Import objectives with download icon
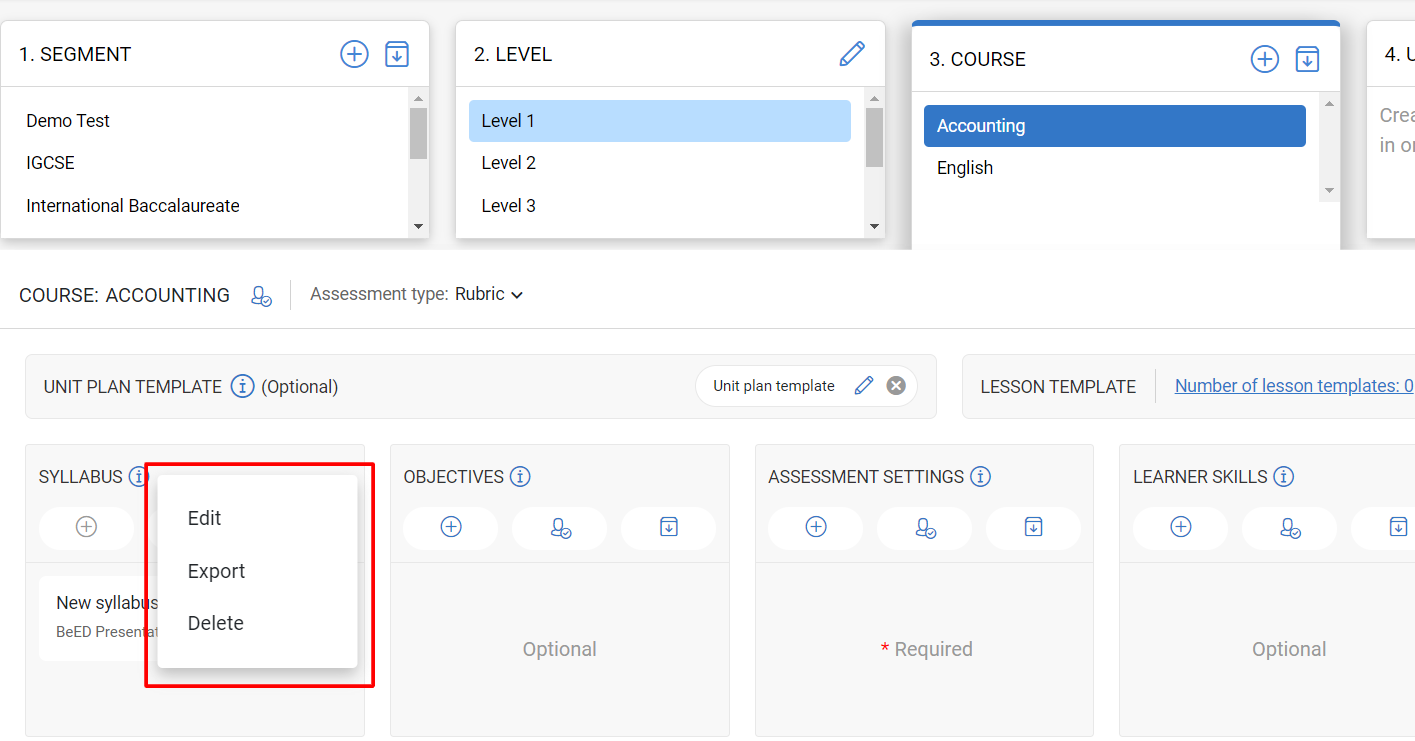 pyautogui.click(x=669, y=527)
